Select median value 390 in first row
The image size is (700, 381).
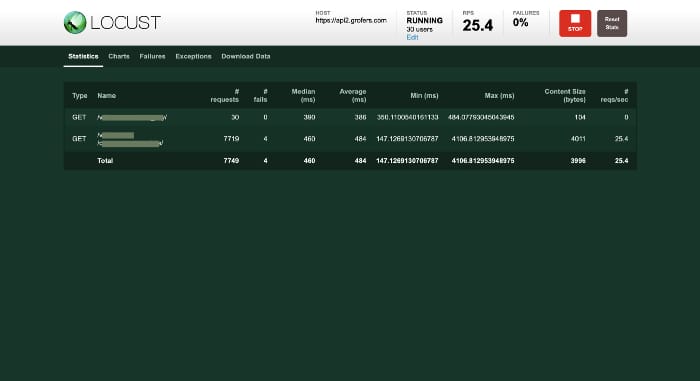[309, 117]
